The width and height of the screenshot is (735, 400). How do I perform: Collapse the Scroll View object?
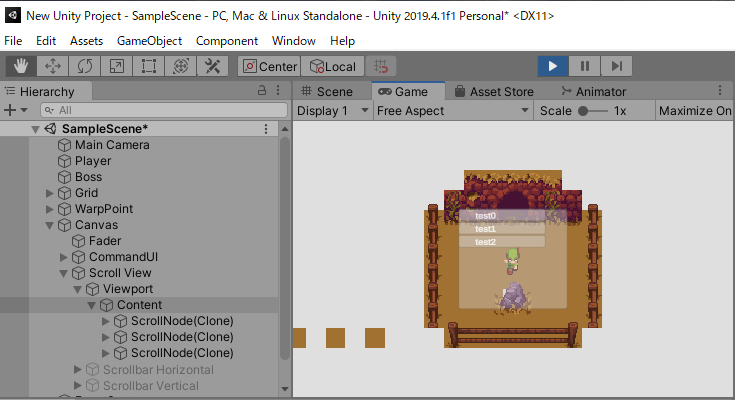click(63, 273)
